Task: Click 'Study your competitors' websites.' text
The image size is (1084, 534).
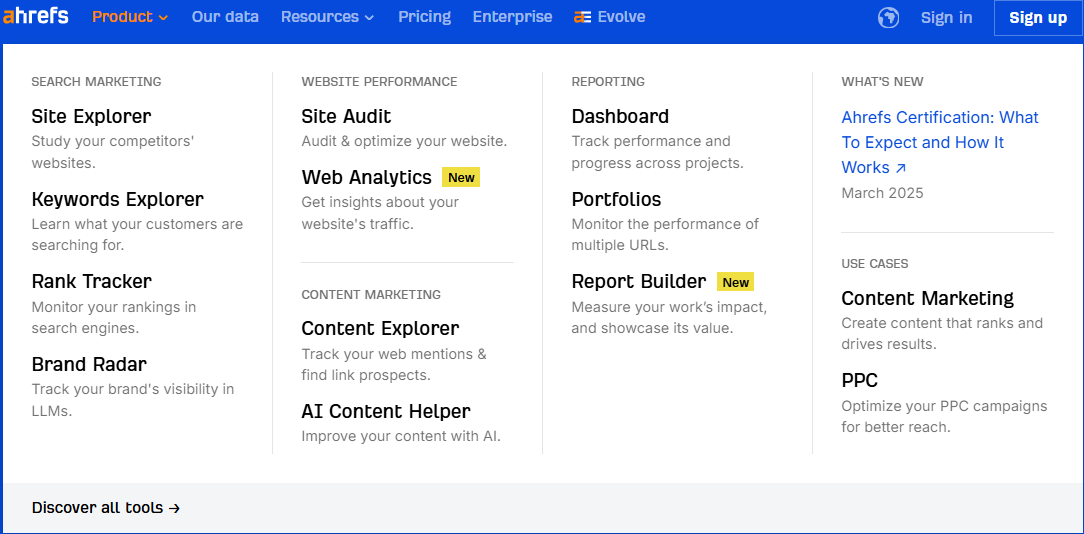Action: [113, 152]
